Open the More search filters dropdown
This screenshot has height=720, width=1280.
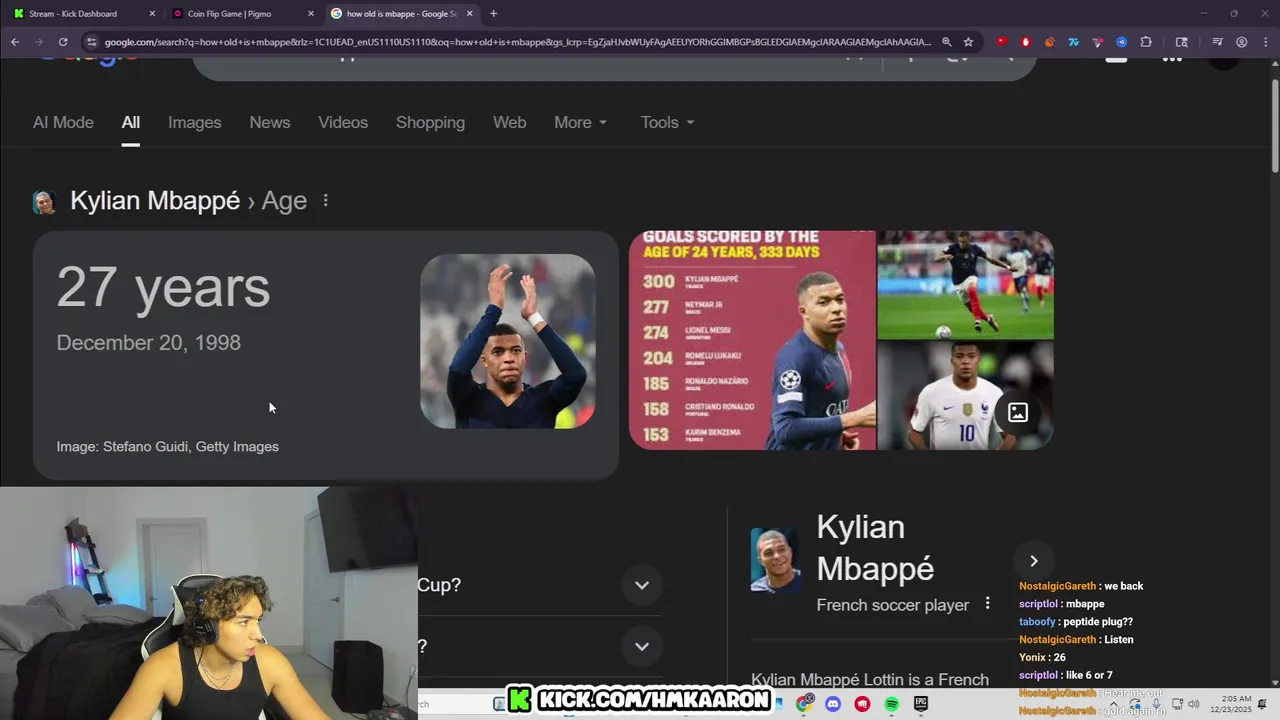580,122
